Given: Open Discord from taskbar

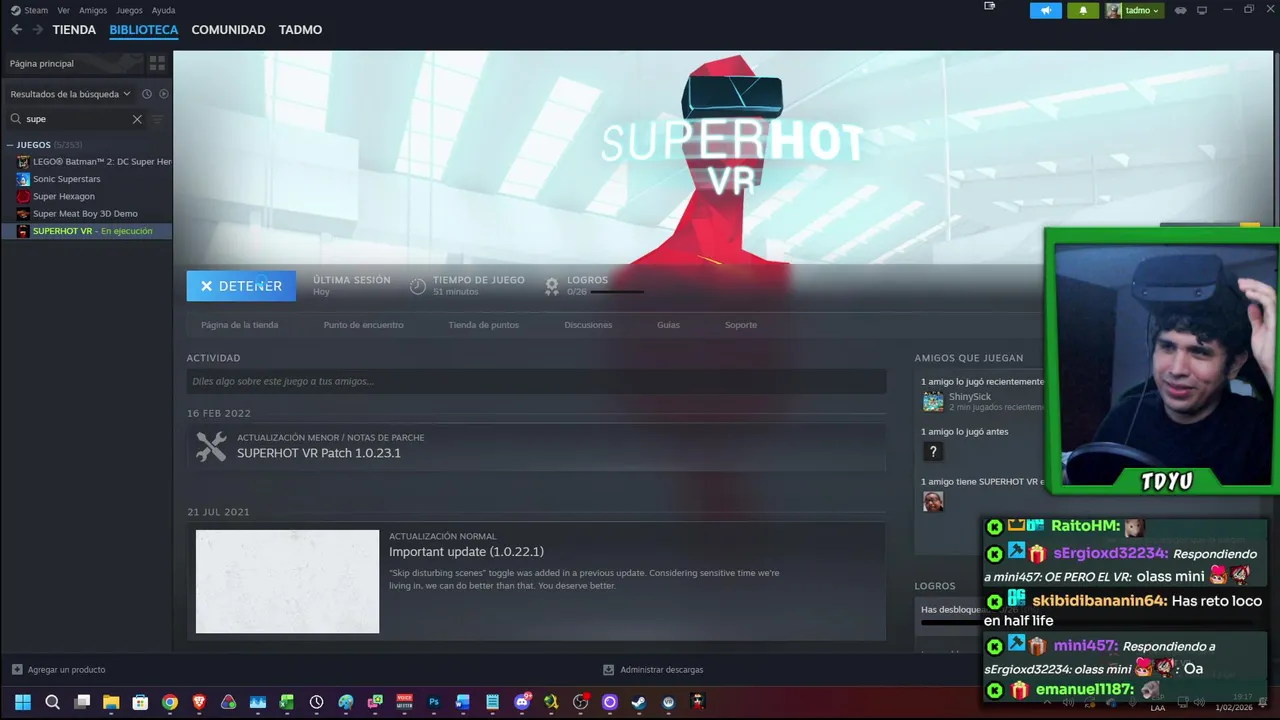Looking at the screenshot, I should tap(522, 702).
